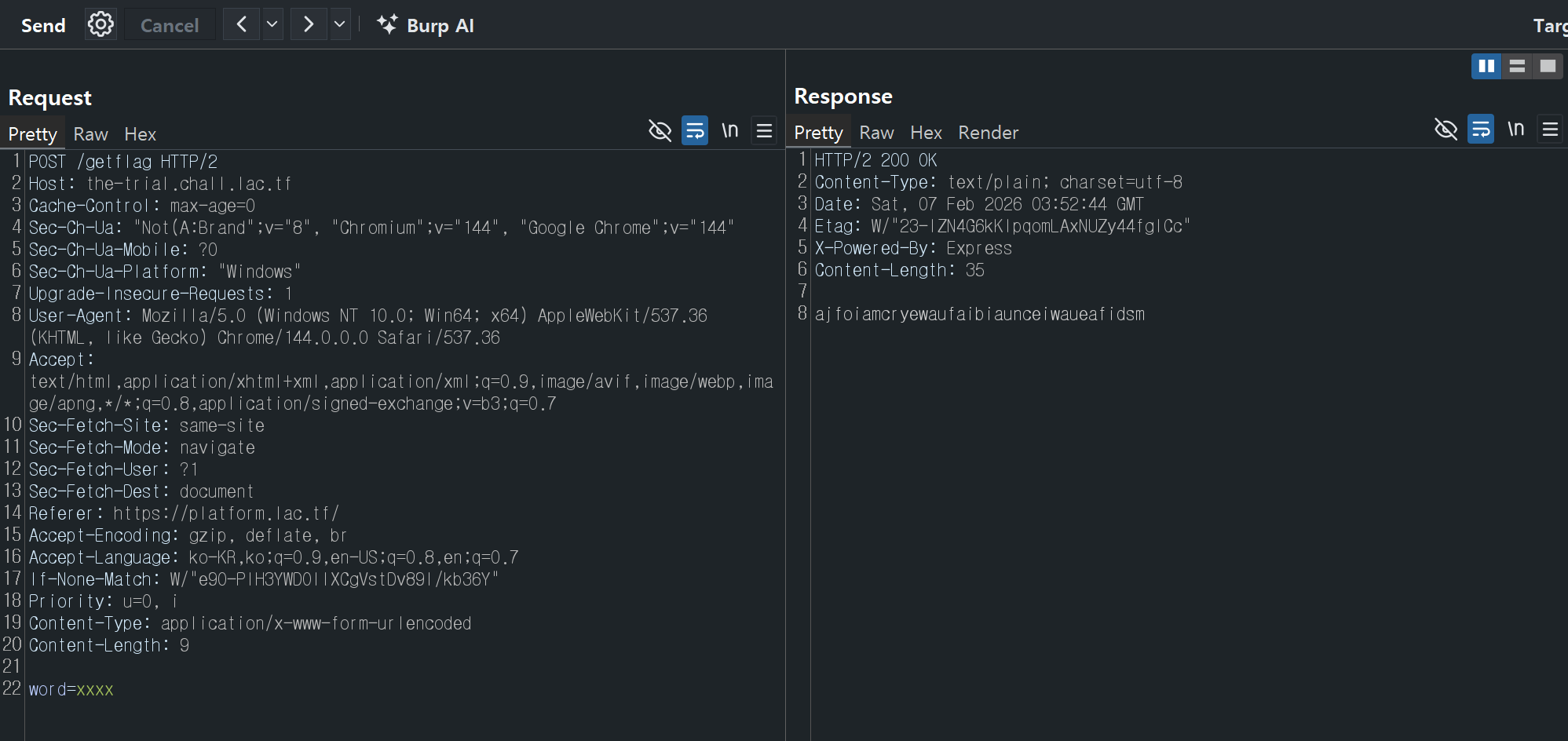1568x741 pixels.
Task: Toggle line wrap in Response panel
Action: pyautogui.click(x=1481, y=129)
